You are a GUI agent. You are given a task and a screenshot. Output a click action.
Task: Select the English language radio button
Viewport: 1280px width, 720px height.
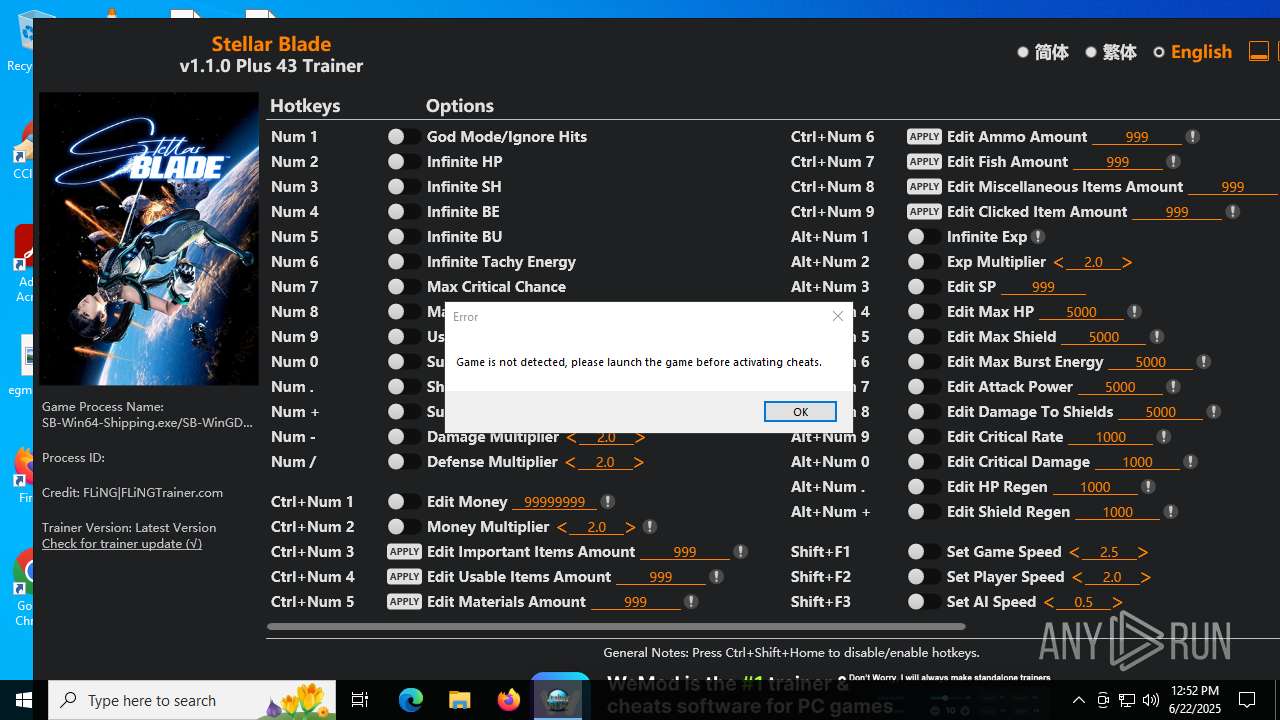click(1159, 52)
